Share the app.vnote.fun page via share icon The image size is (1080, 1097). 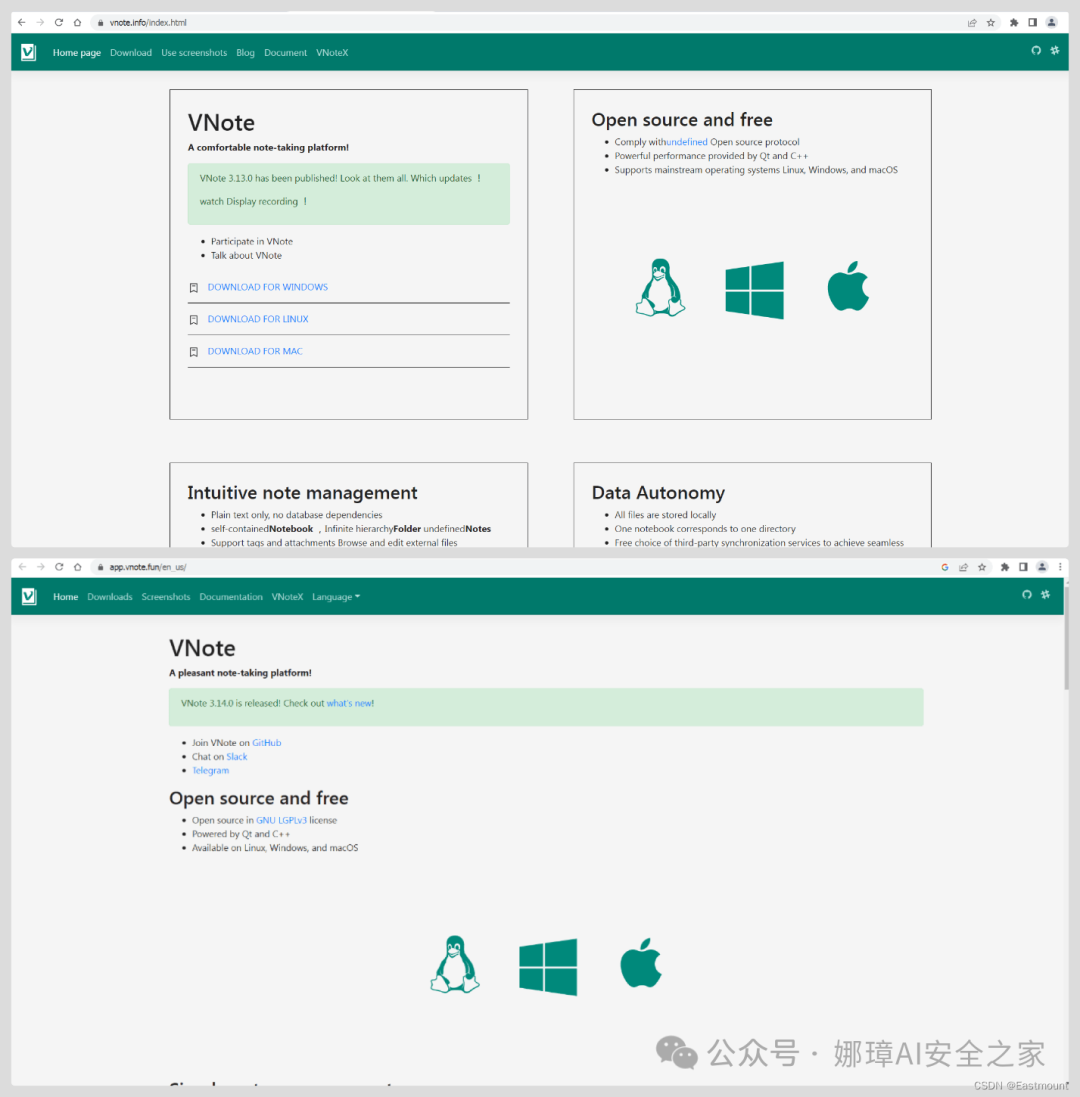click(963, 567)
